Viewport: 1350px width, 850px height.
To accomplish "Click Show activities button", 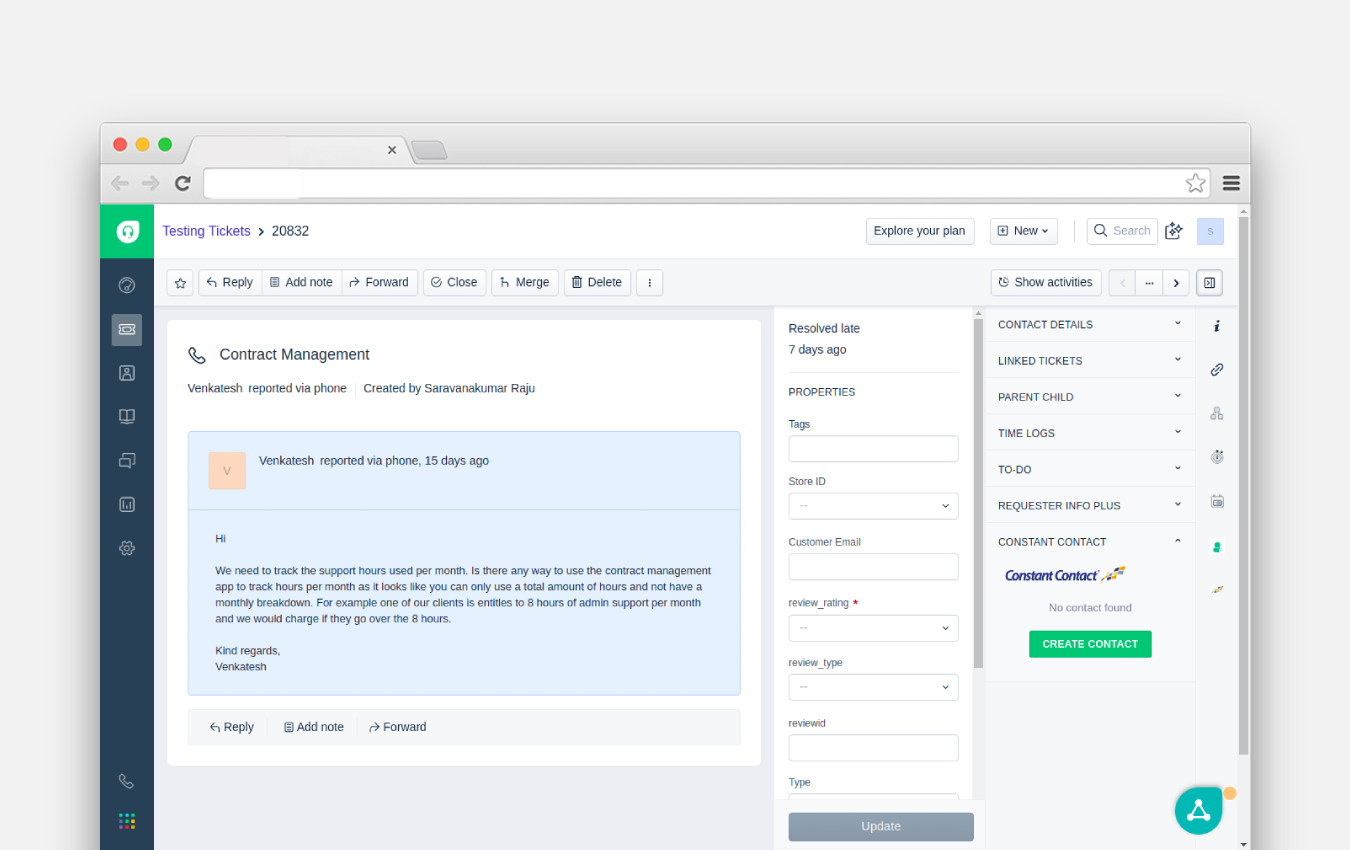I will (1046, 283).
